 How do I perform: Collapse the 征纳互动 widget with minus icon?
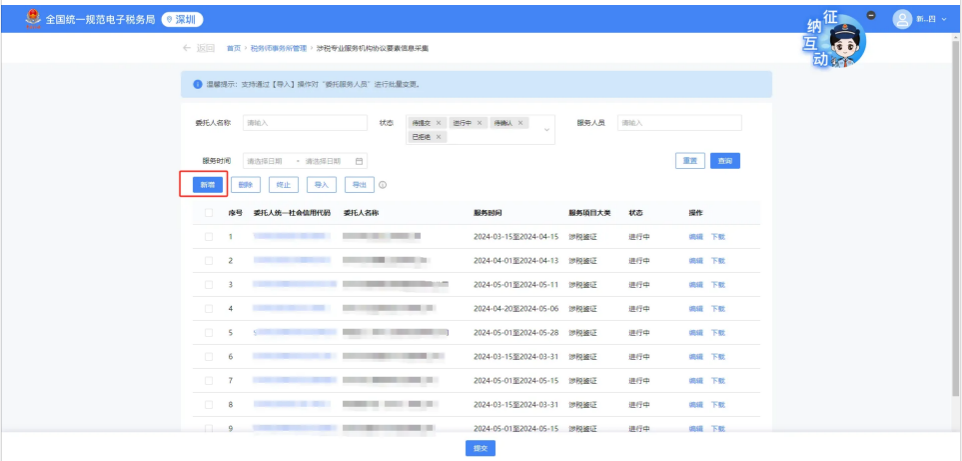tap(871, 15)
